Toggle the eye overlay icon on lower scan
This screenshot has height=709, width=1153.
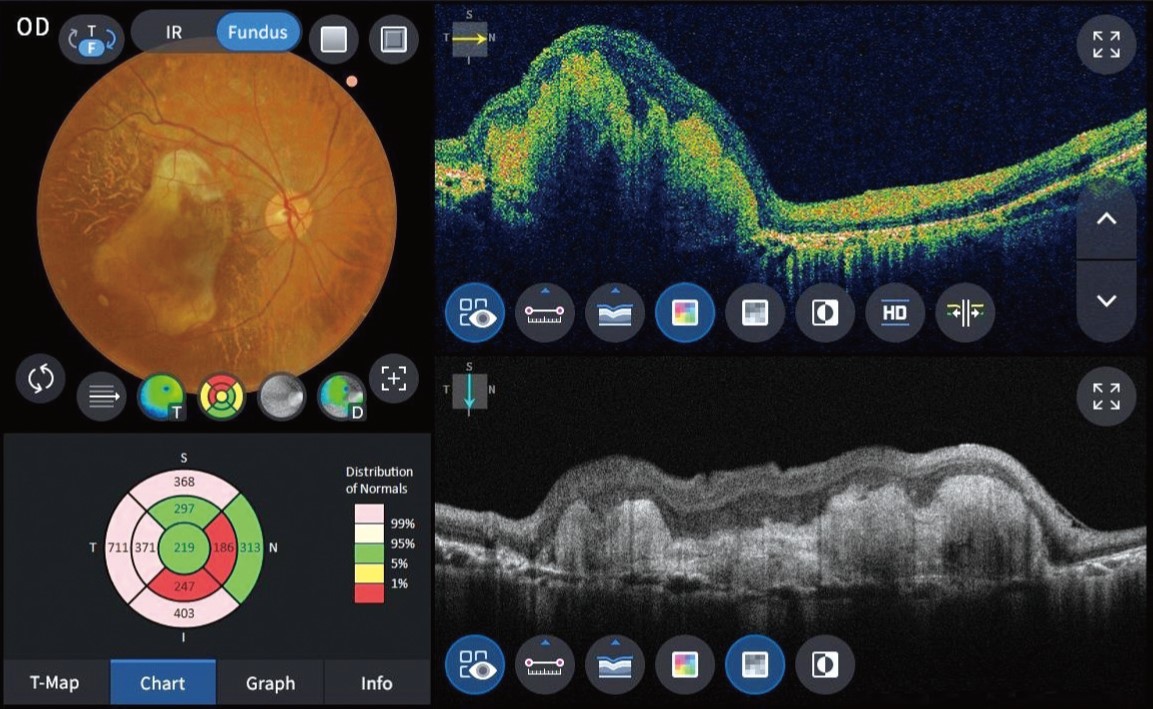[x=475, y=665]
